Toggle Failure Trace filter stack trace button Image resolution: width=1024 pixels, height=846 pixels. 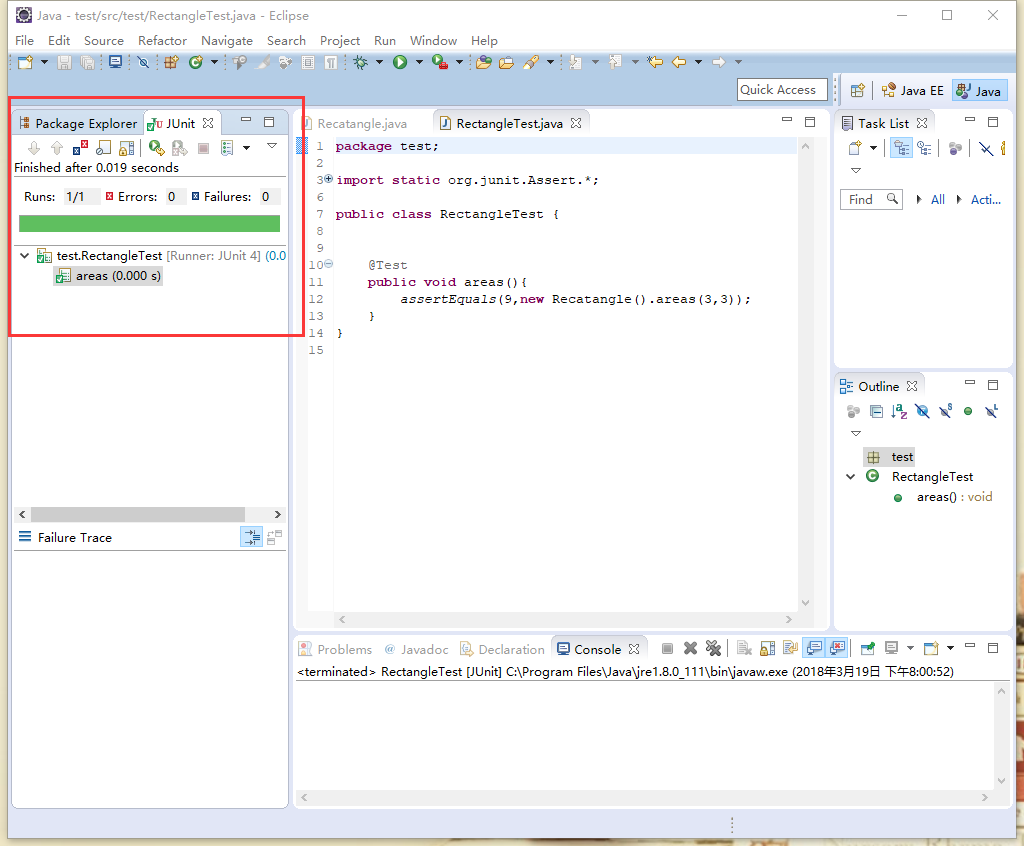tap(251, 537)
